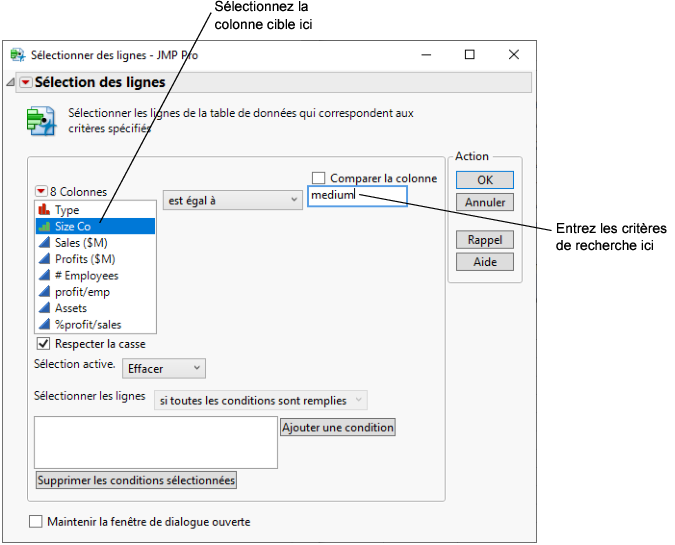
Task: Enable the Comparer la colonne checkbox
Action: 319,178
